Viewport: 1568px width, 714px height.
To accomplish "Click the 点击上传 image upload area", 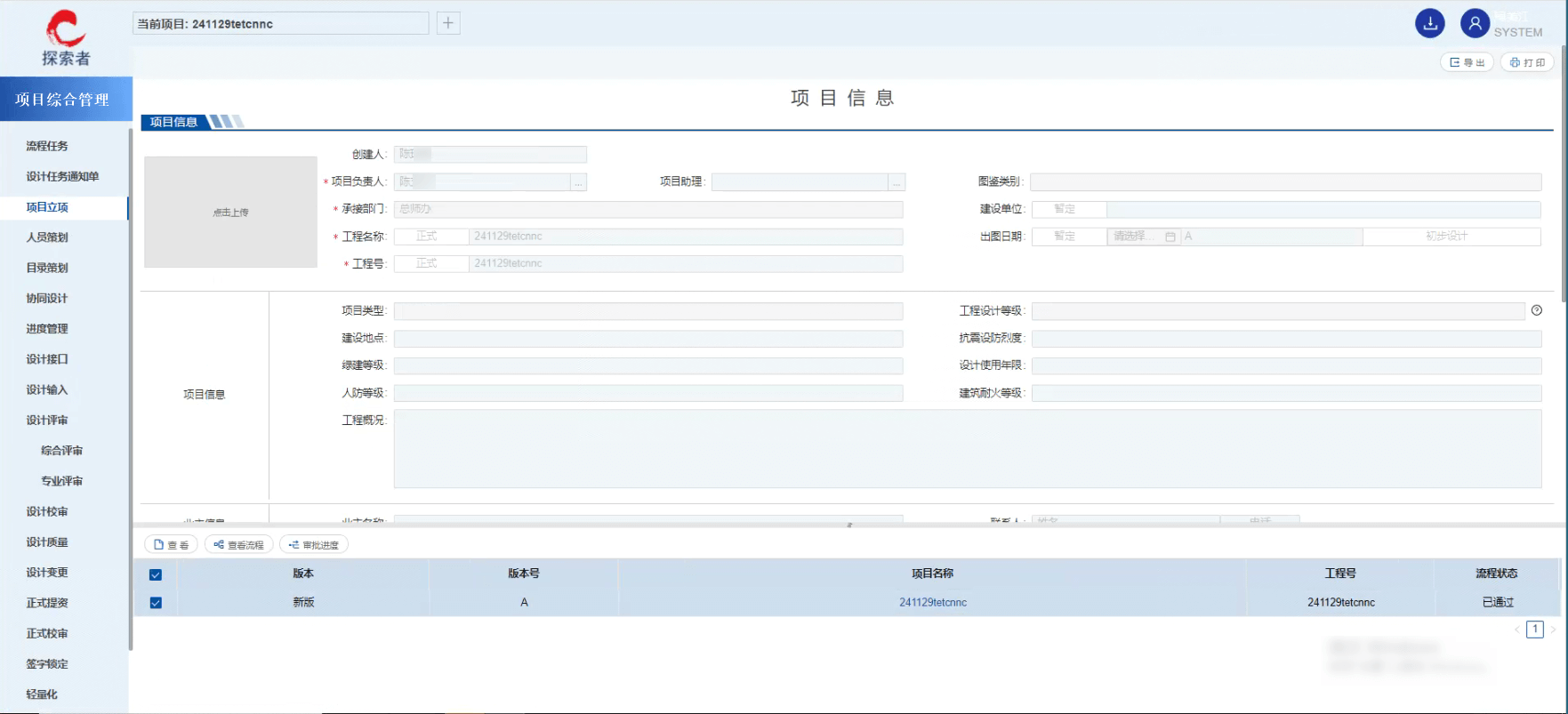I will pyautogui.click(x=230, y=213).
